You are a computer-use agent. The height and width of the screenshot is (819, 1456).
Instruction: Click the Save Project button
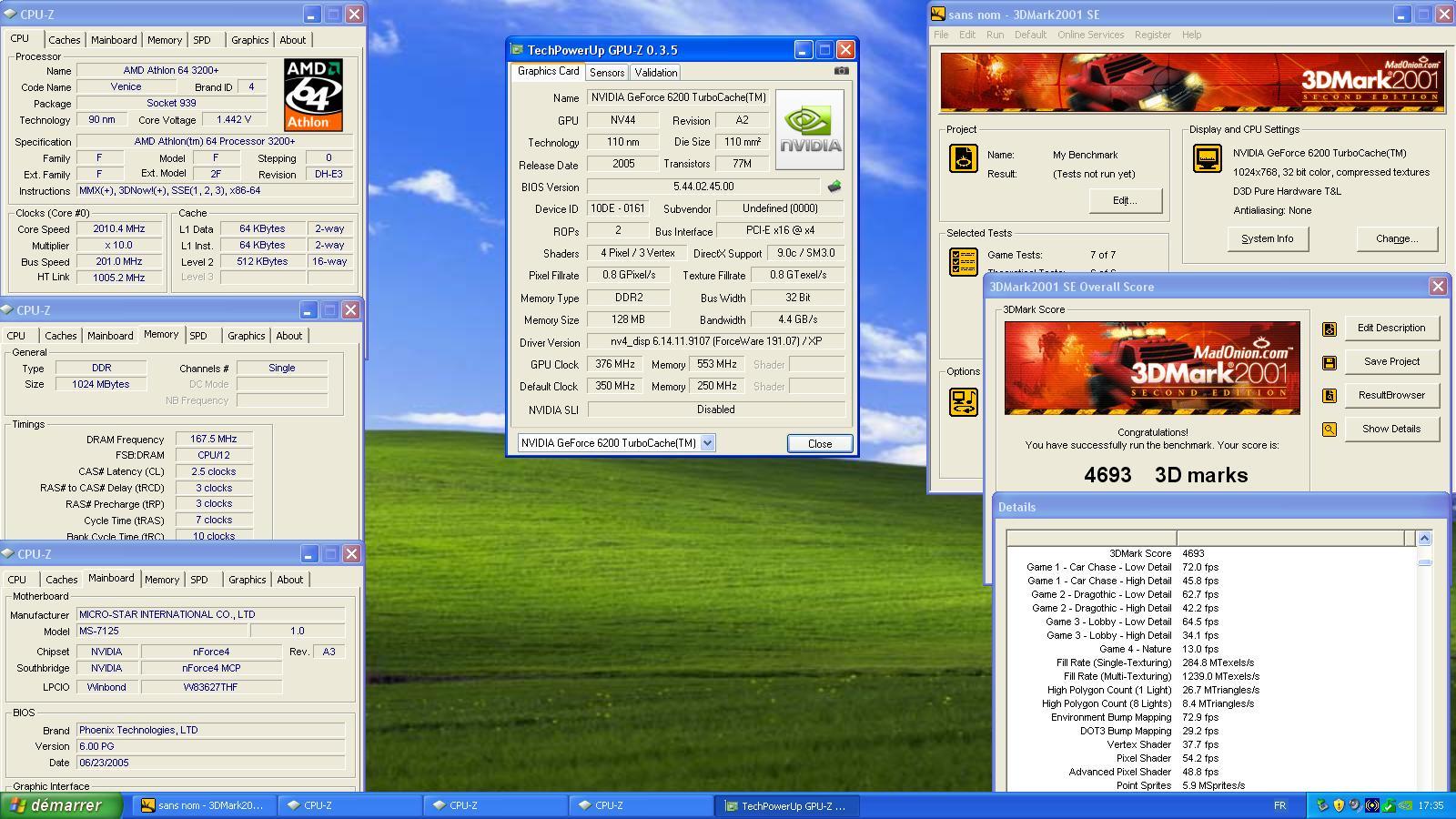1391,361
